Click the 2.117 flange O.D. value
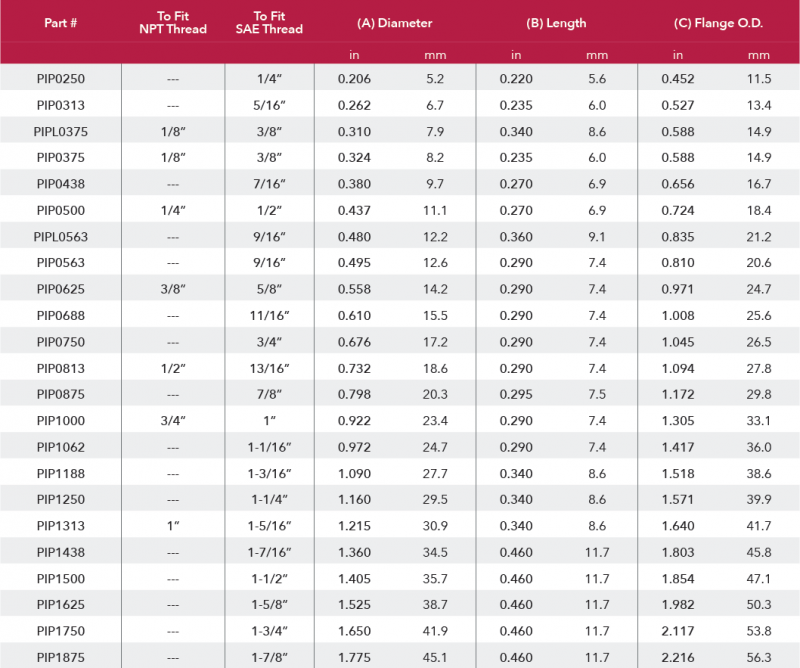The image size is (800, 668). [x=678, y=630]
